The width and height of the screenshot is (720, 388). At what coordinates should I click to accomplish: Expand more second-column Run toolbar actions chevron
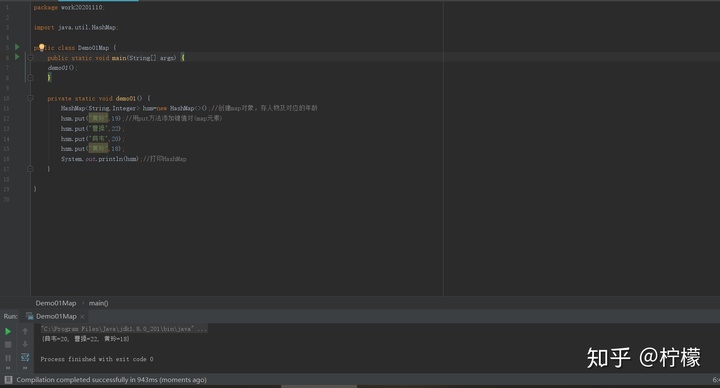(x=25, y=368)
